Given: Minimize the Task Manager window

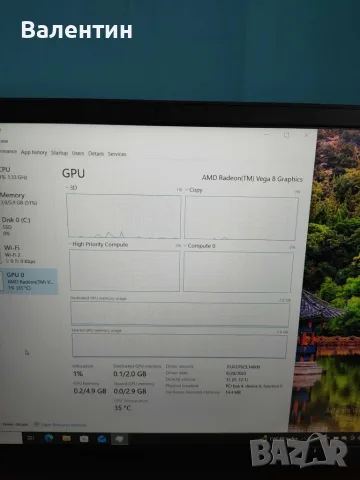Looking at the screenshot, I should 266,134.
